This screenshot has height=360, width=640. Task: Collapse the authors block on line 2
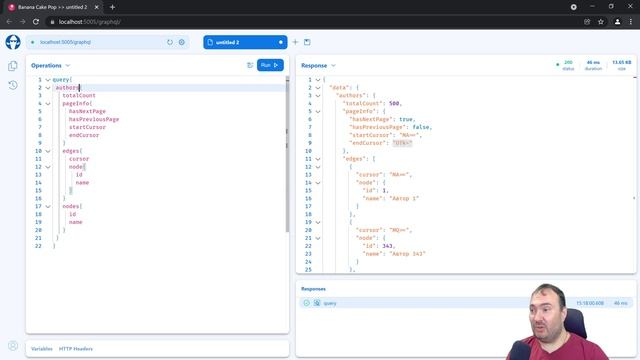tap(48, 88)
